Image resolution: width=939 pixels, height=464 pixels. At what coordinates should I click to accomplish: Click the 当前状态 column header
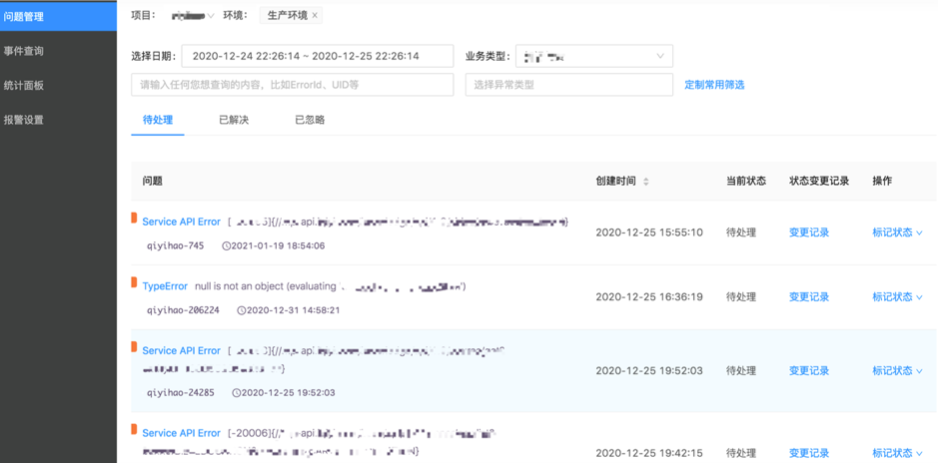click(746, 181)
